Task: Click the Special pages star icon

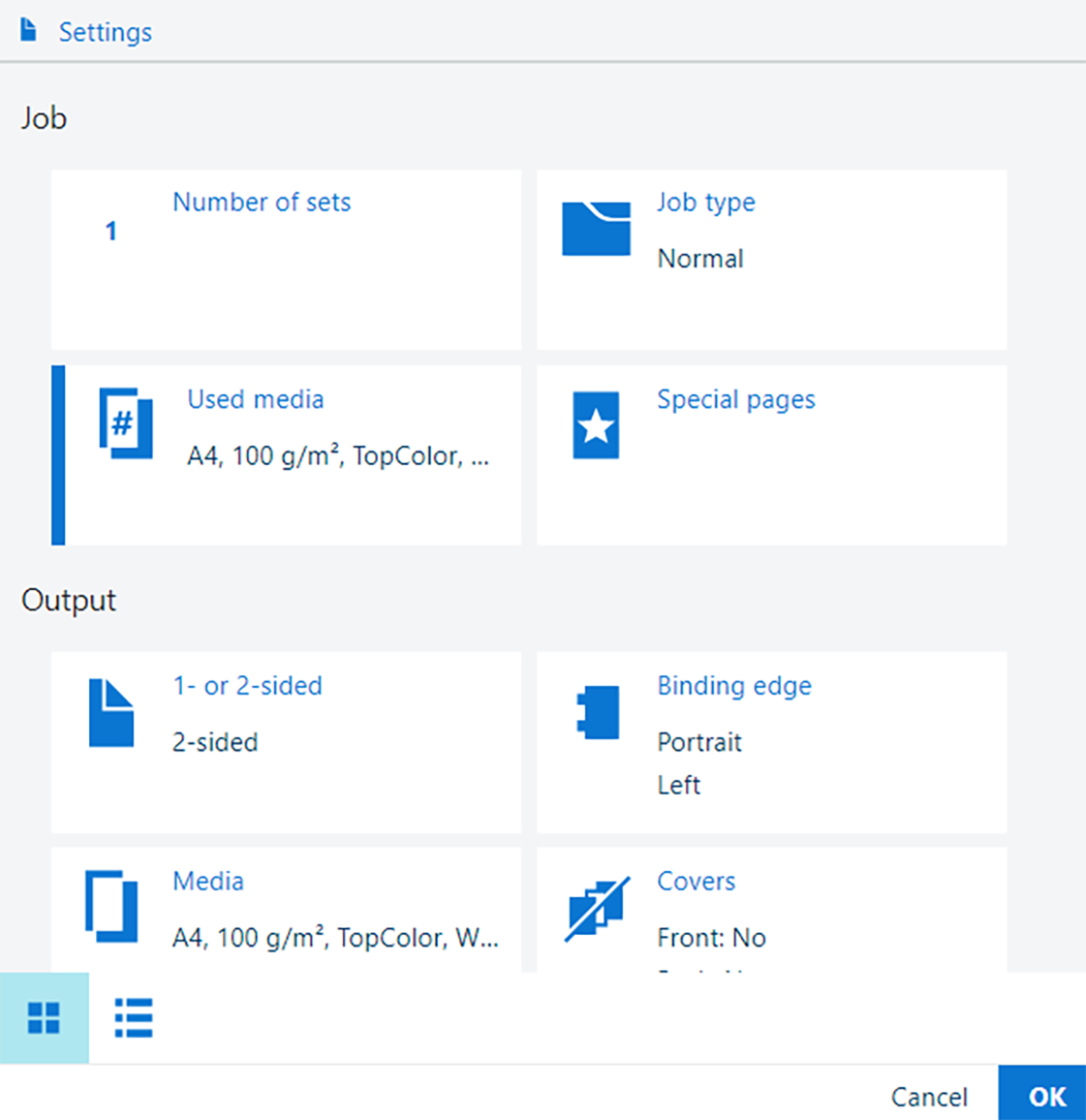Action: (596, 425)
